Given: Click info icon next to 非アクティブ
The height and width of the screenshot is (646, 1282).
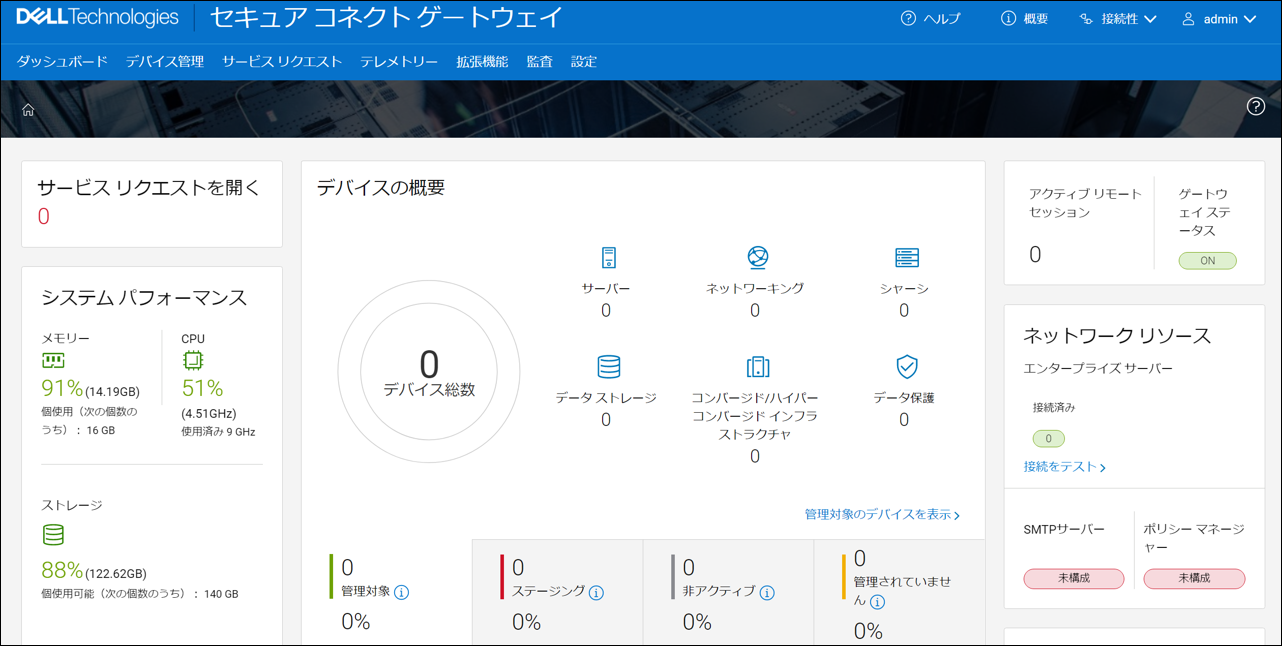Looking at the screenshot, I should pos(767,593).
